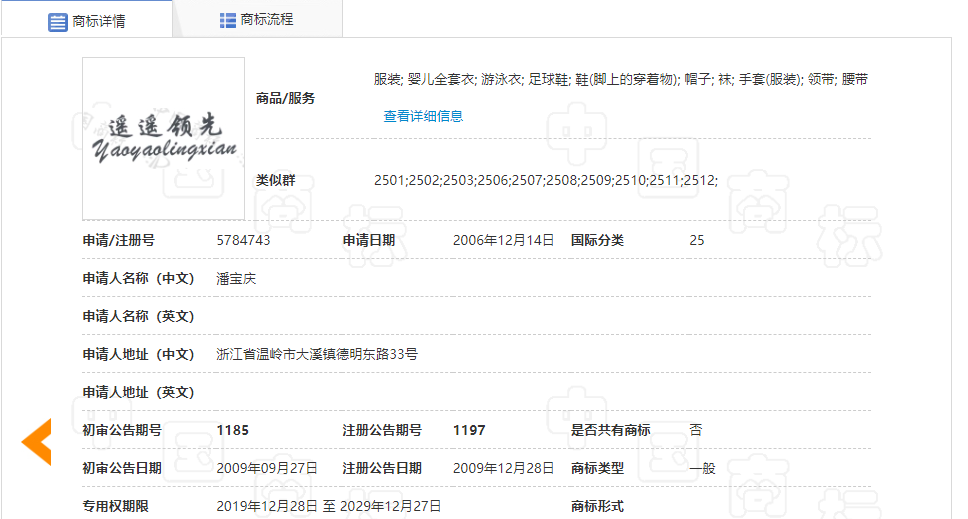Click the 初审公告日期 label

[122, 468]
